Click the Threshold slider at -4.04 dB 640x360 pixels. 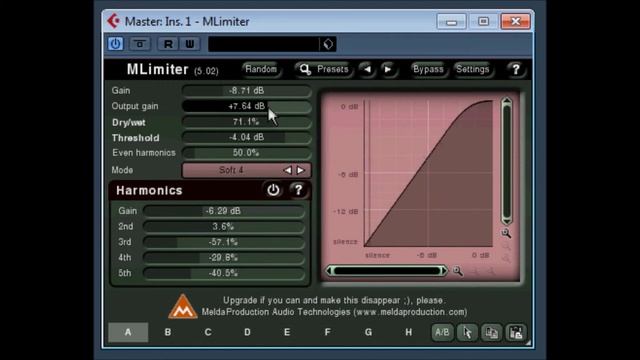tap(247, 137)
